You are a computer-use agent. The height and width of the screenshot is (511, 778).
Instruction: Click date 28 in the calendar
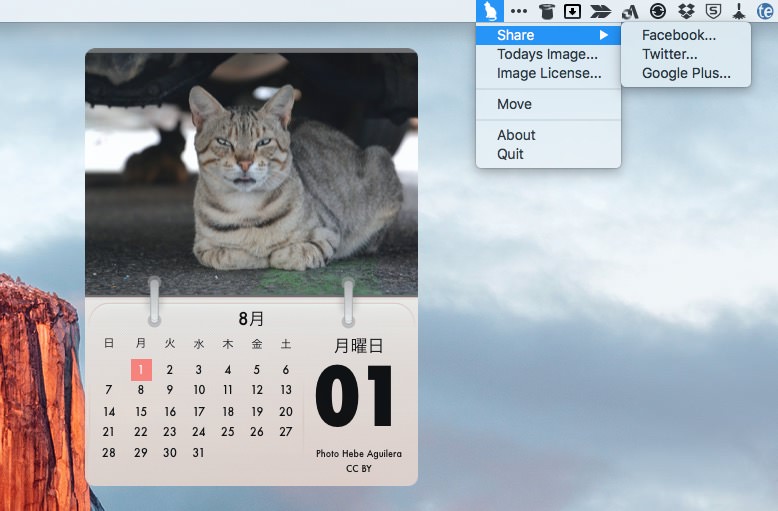[x=109, y=452]
